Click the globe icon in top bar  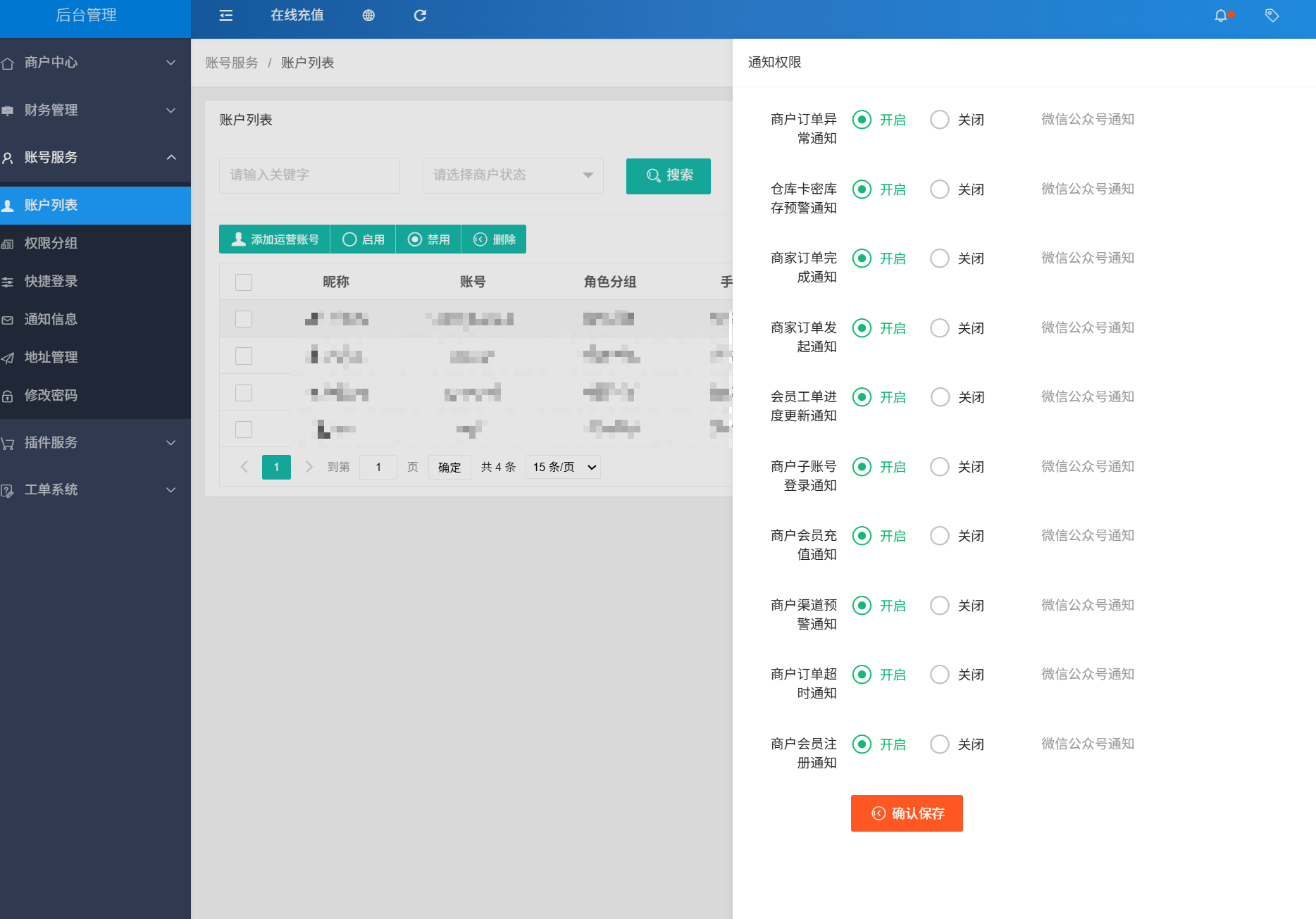[368, 15]
